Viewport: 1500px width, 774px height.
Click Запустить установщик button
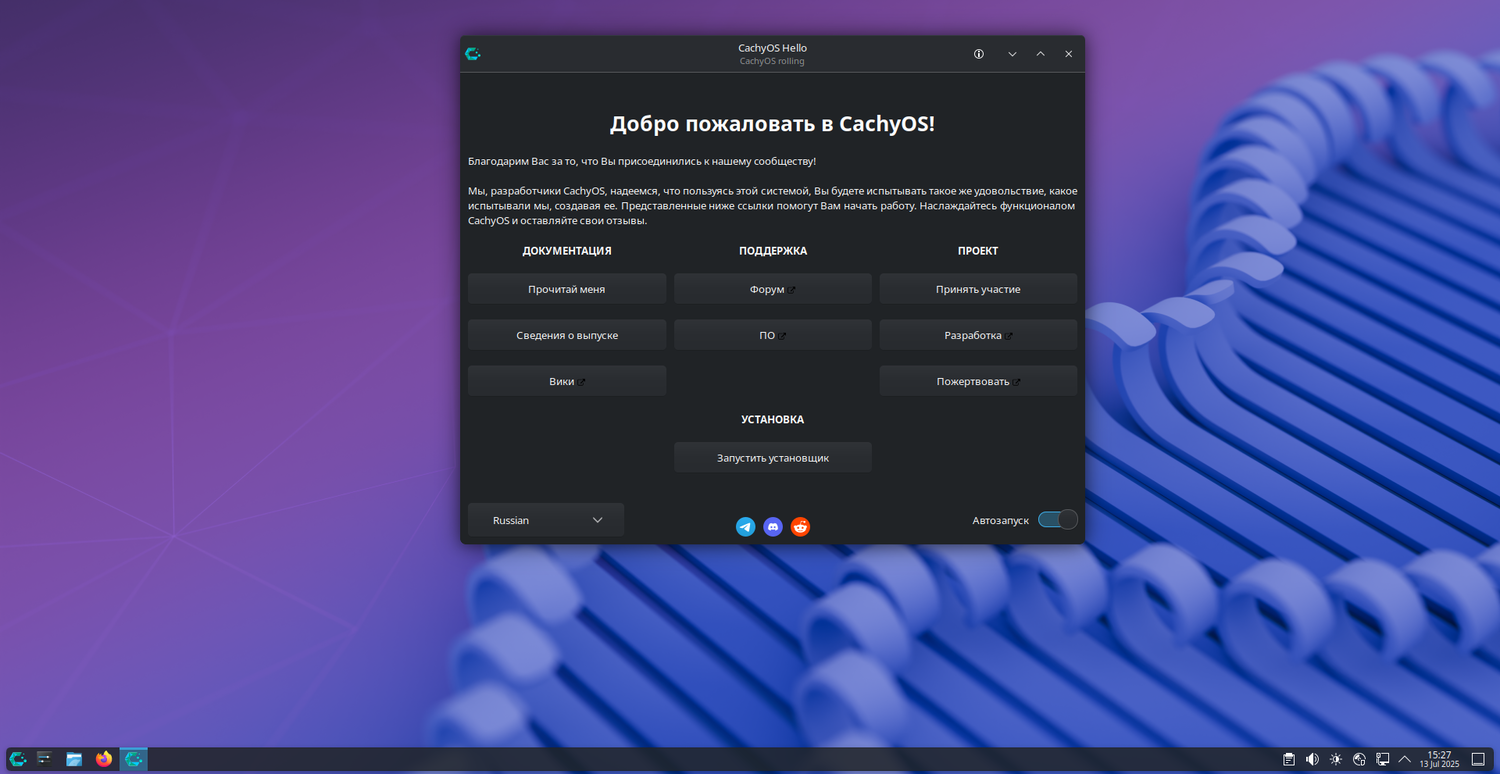click(773, 457)
